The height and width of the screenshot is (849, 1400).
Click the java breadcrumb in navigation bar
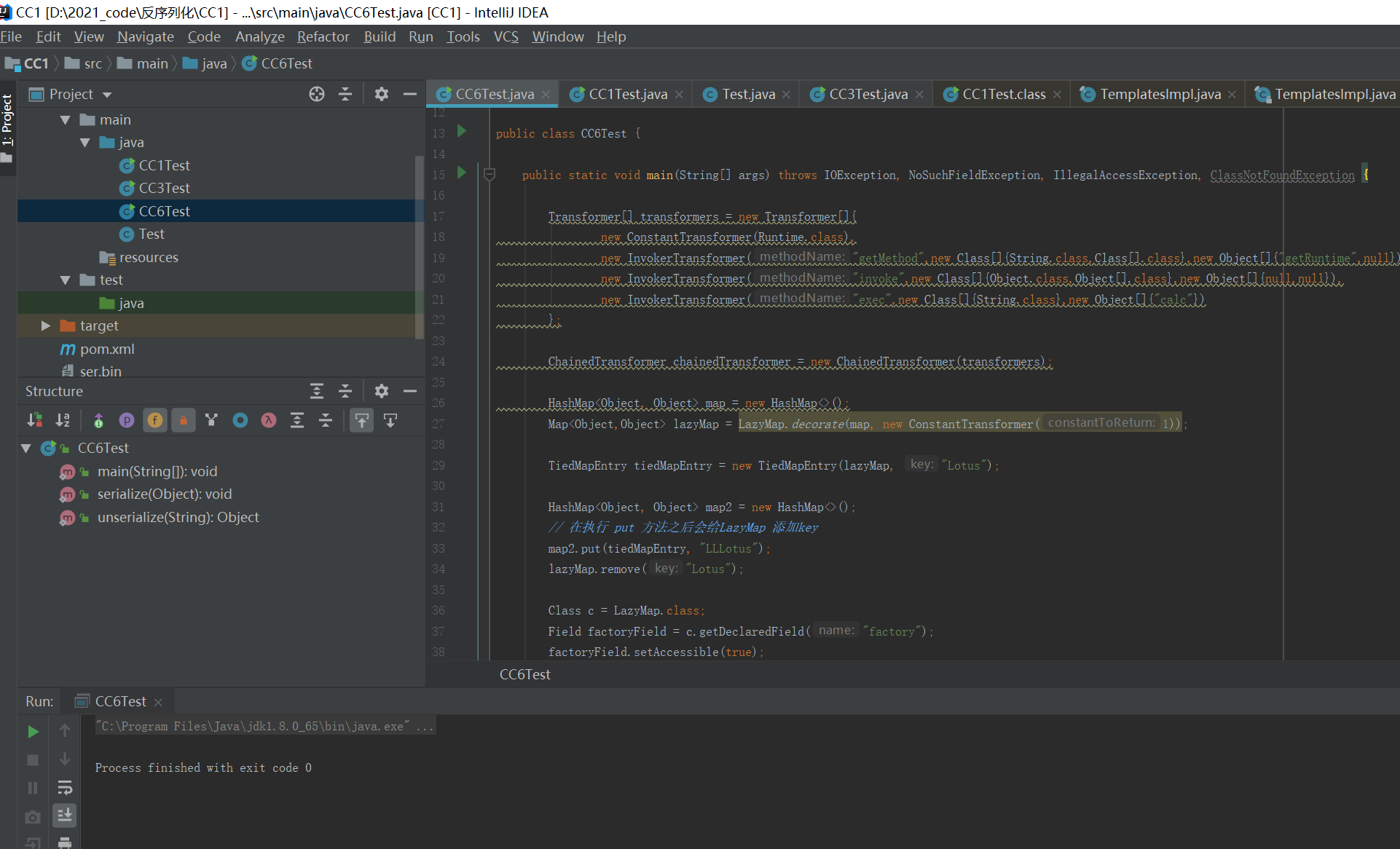213,63
